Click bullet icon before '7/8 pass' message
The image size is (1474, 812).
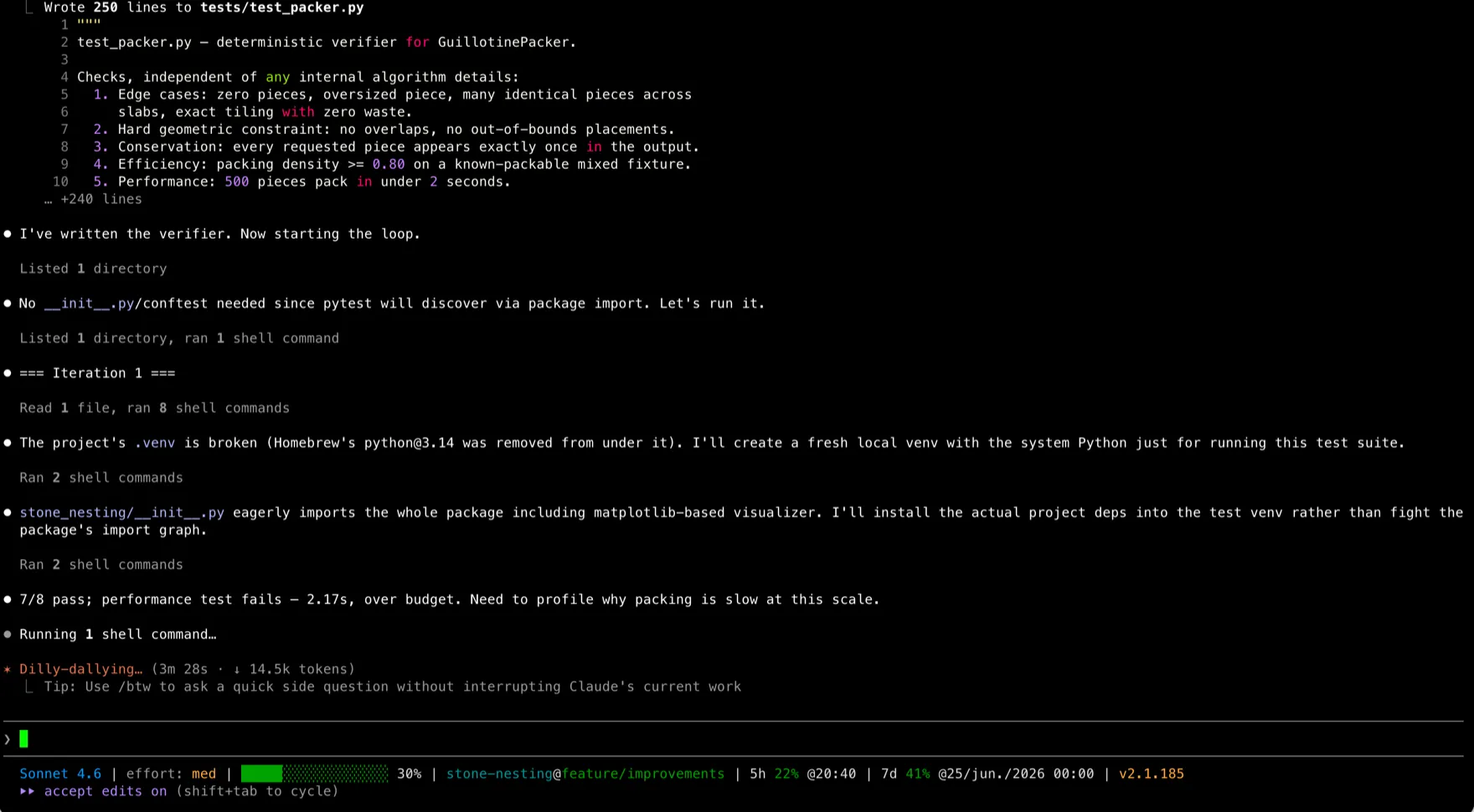pos(8,599)
